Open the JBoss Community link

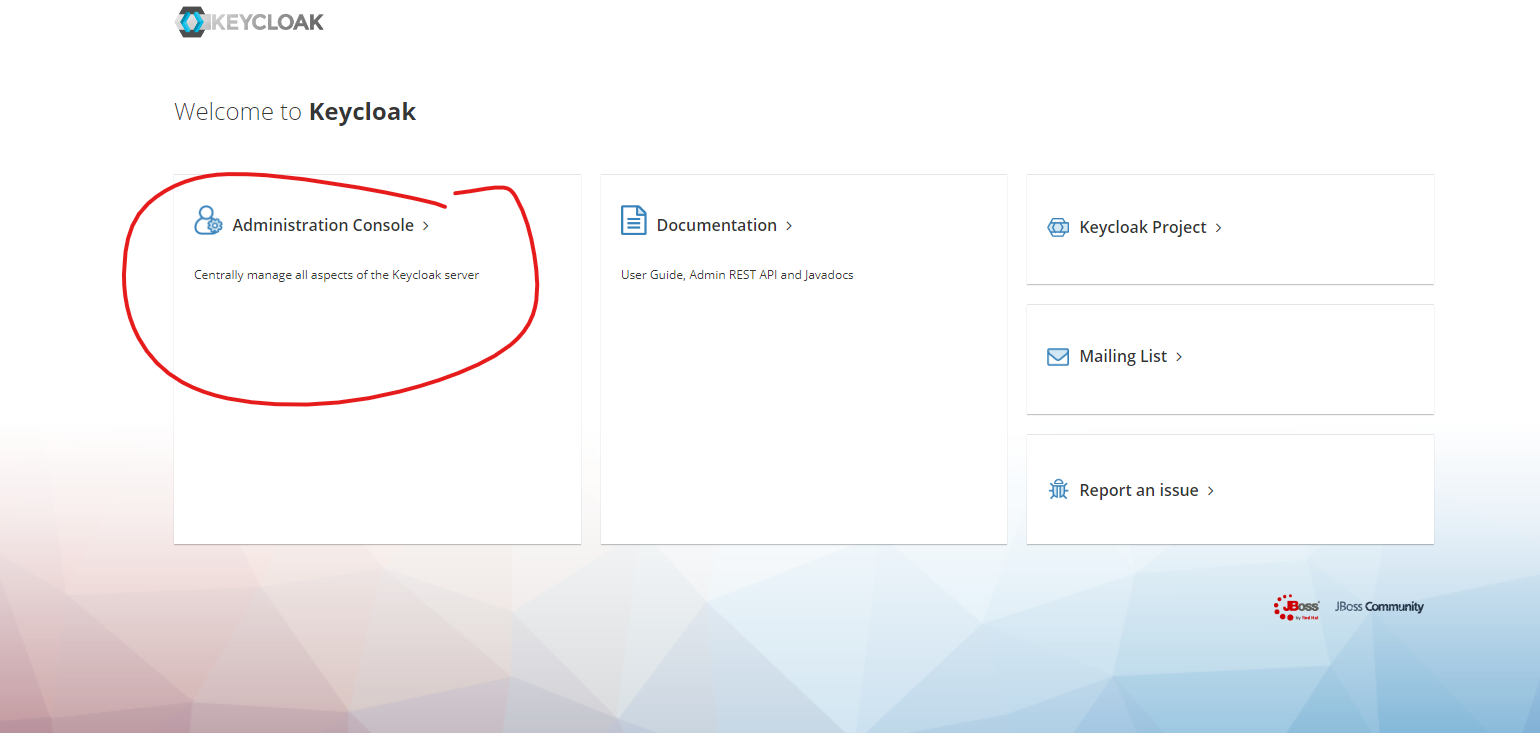[x=1379, y=607]
